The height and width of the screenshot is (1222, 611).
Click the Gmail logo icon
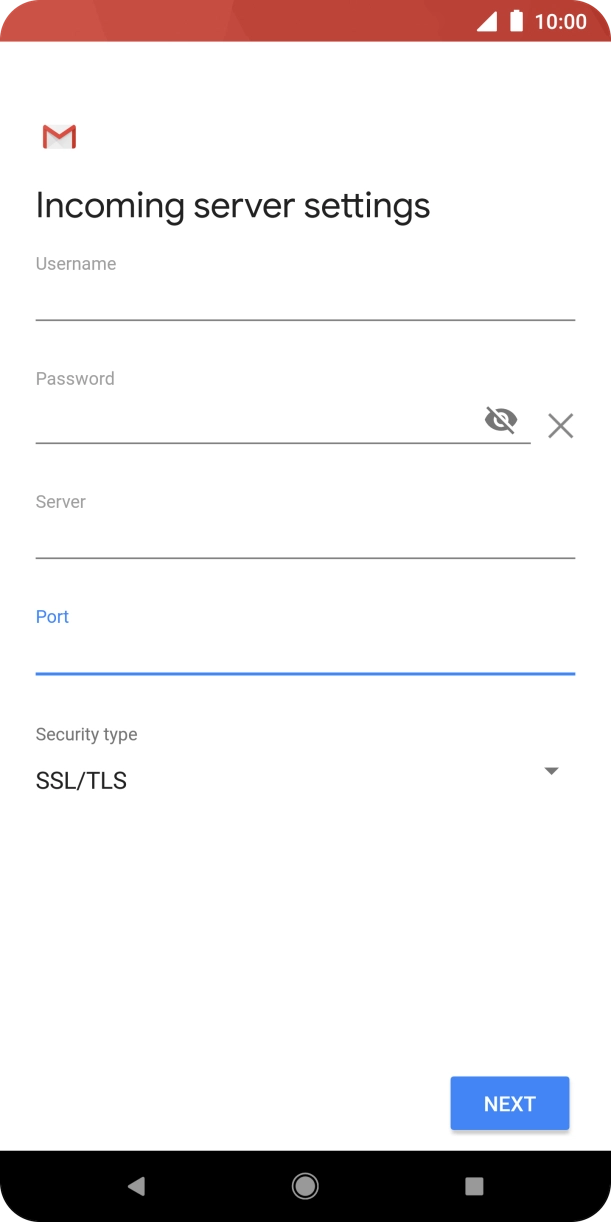point(59,137)
